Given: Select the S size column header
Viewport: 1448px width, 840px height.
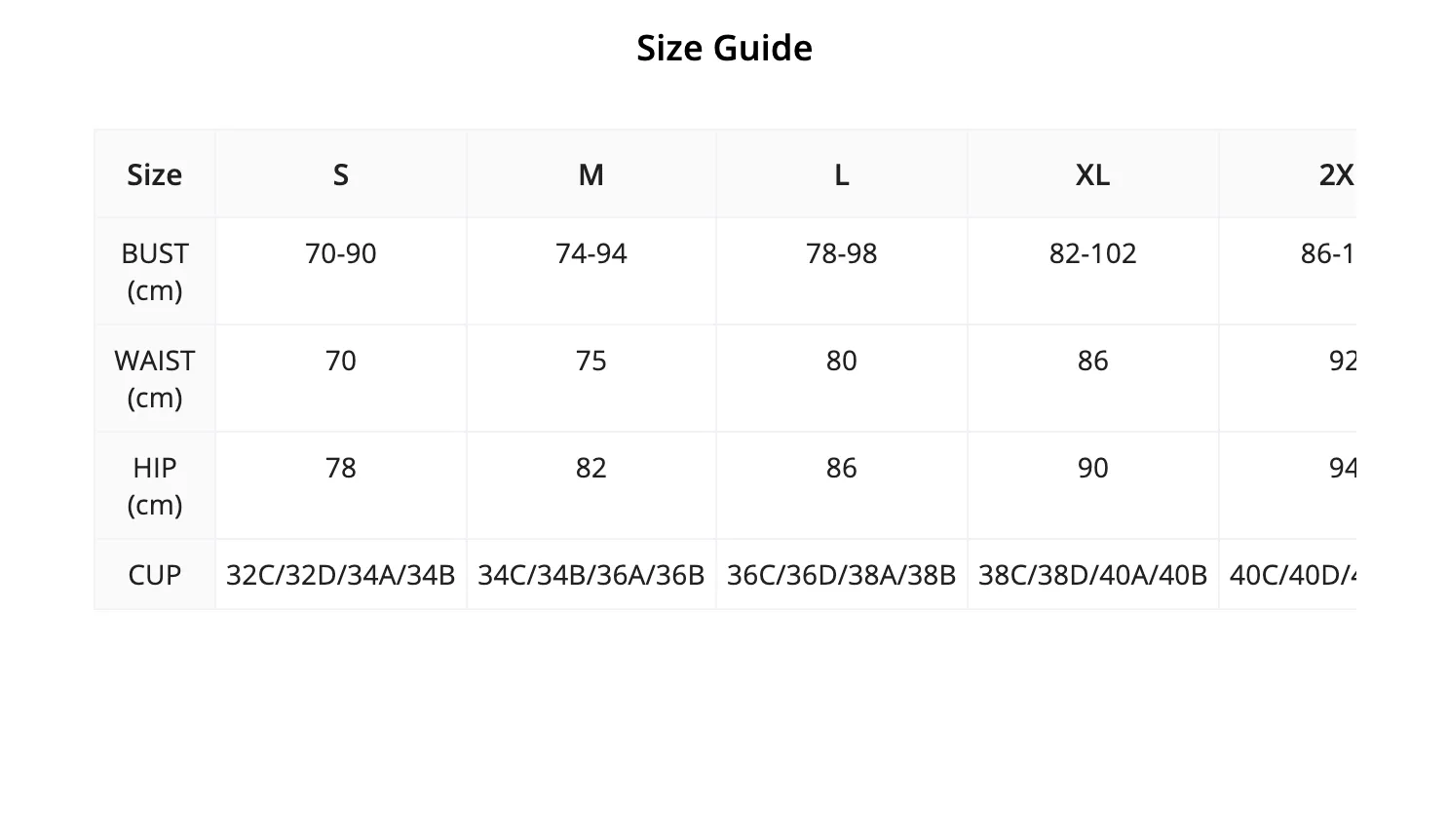Looking at the screenshot, I should (x=341, y=174).
